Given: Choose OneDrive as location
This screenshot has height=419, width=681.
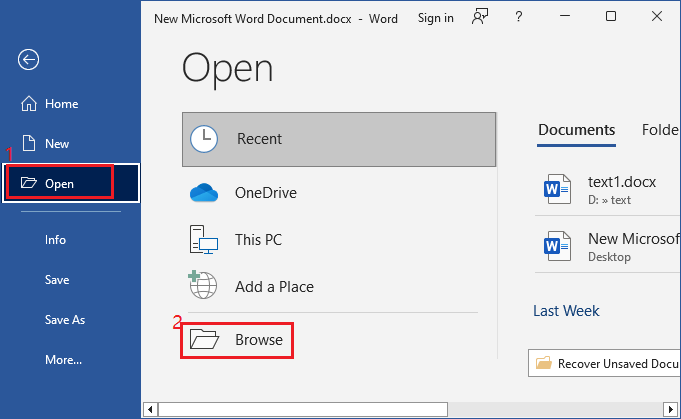Looking at the screenshot, I should tap(339, 193).
